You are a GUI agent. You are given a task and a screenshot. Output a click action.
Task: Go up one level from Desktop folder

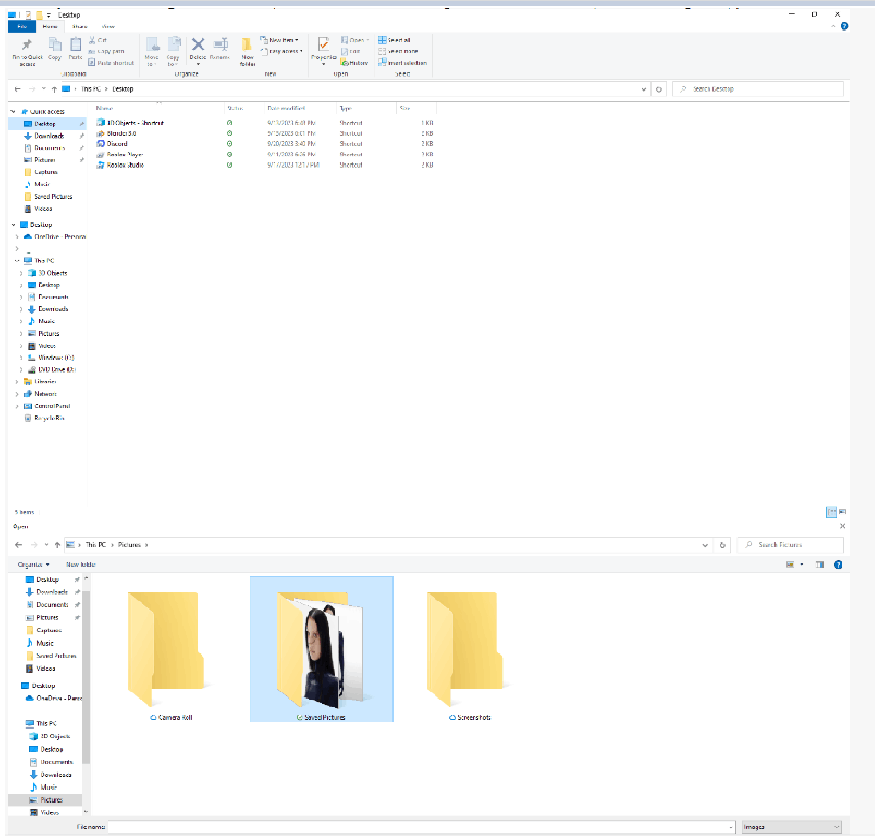[x=54, y=89]
